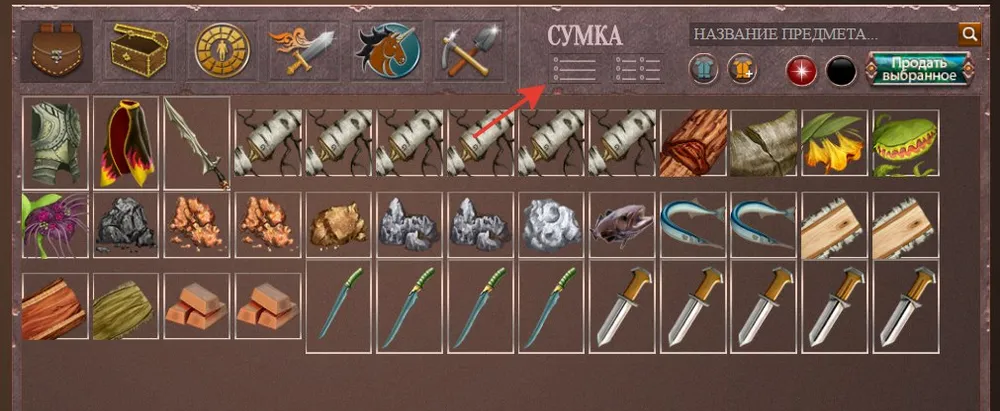Select the flame-trimmed cloak item
The image size is (1000, 411).
126,143
